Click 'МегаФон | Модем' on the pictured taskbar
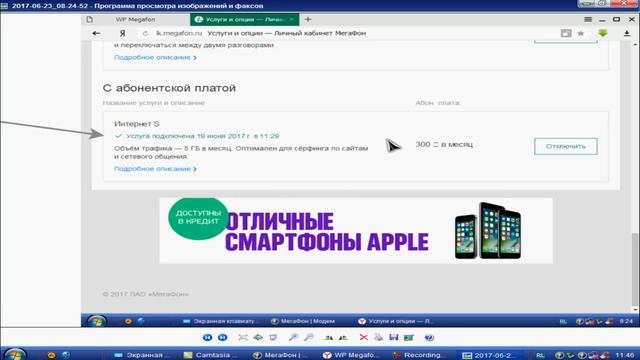This screenshot has width=640, height=360. (302, 321)
